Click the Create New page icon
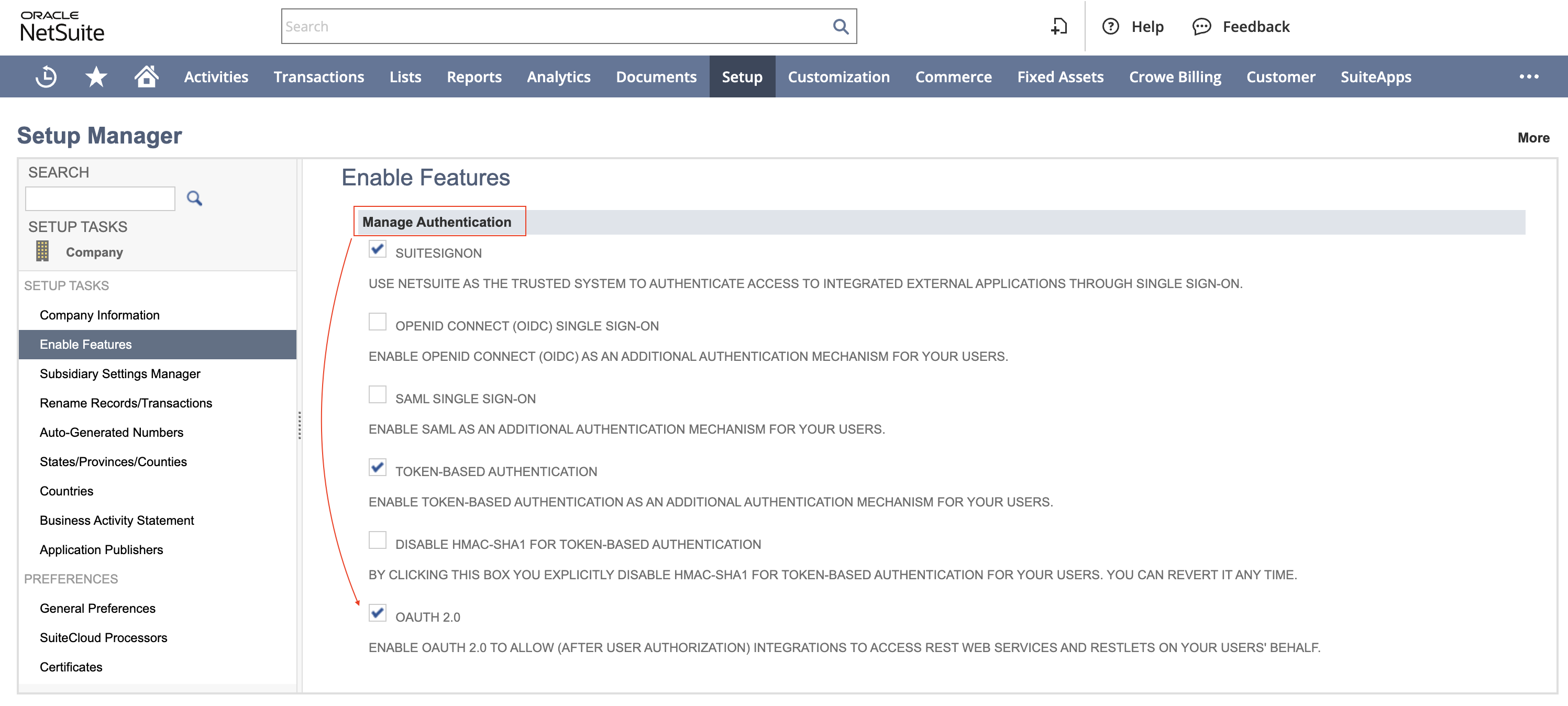This screenshot has width=1568, height=706. click(x=1059, y=26)
